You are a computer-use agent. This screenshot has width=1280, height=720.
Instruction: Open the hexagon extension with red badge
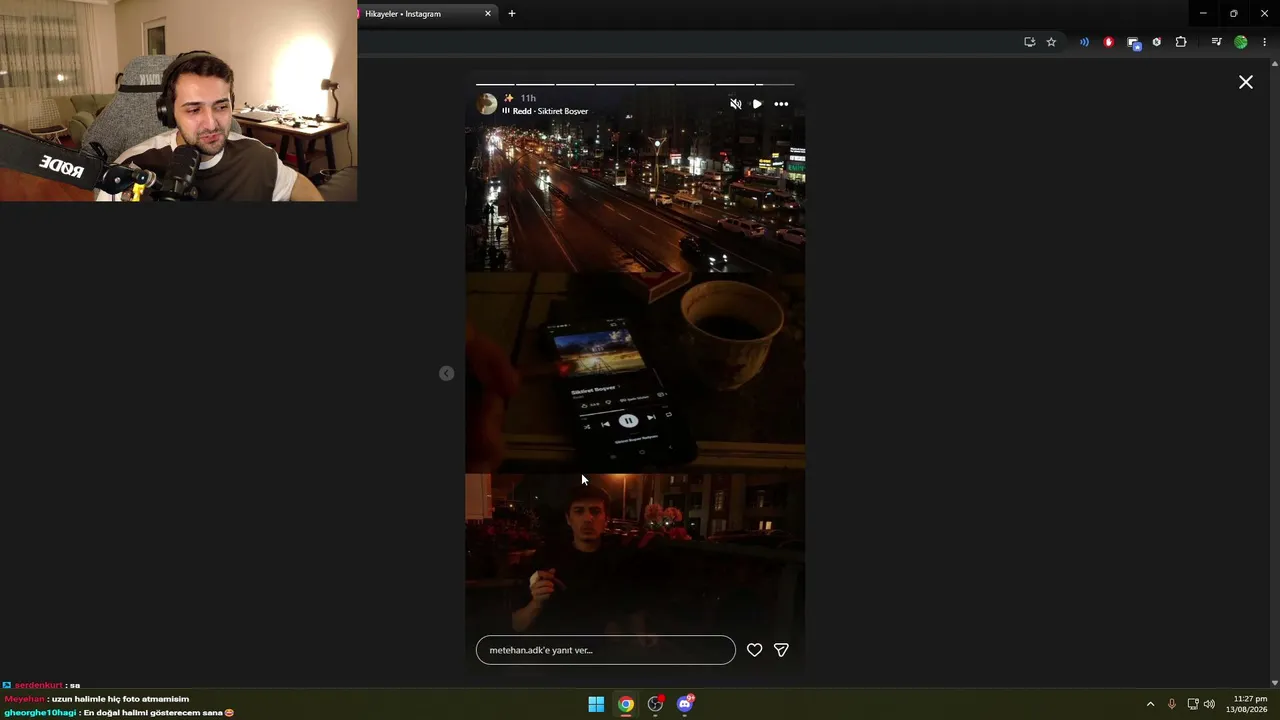click(1157, 42)
